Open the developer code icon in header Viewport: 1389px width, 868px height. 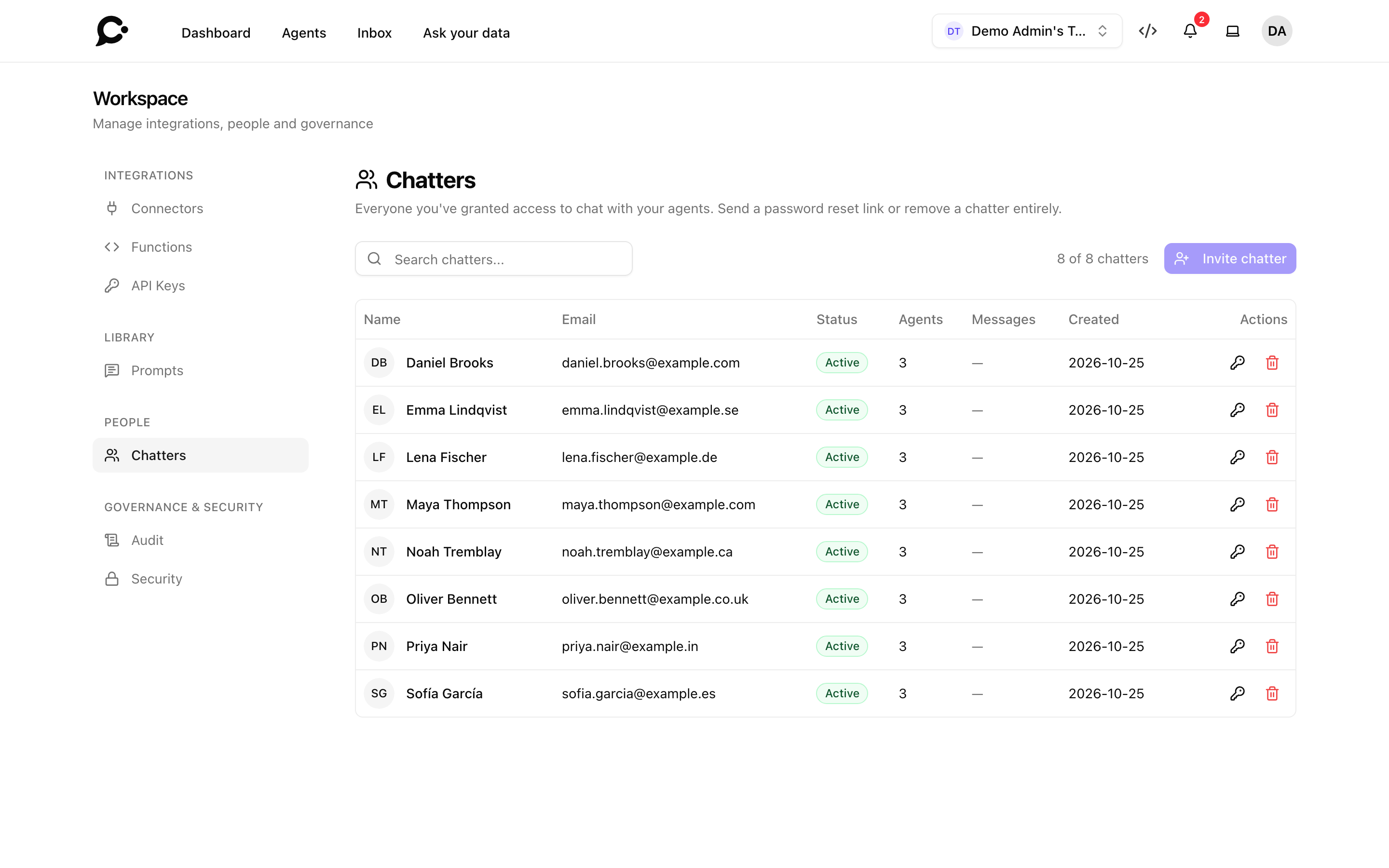1147,31
